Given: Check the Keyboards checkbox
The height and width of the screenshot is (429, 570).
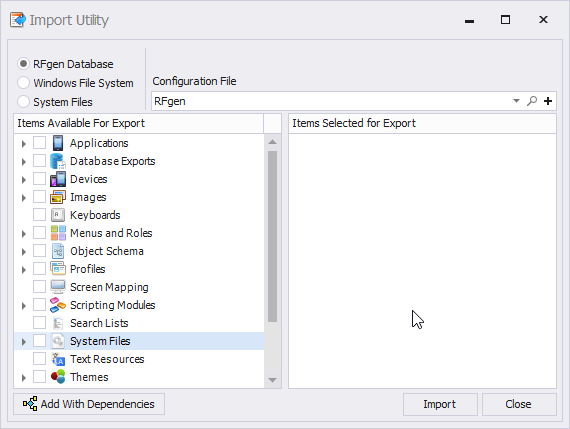Looking at the screenshot, I should [39, 215].
